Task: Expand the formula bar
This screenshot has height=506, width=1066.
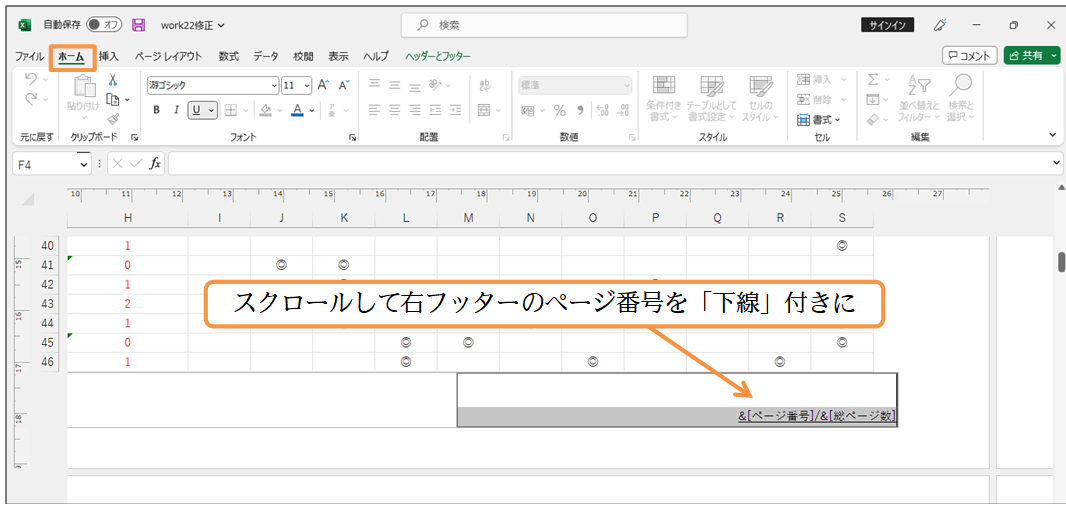Action: (x=1056, y=163)
